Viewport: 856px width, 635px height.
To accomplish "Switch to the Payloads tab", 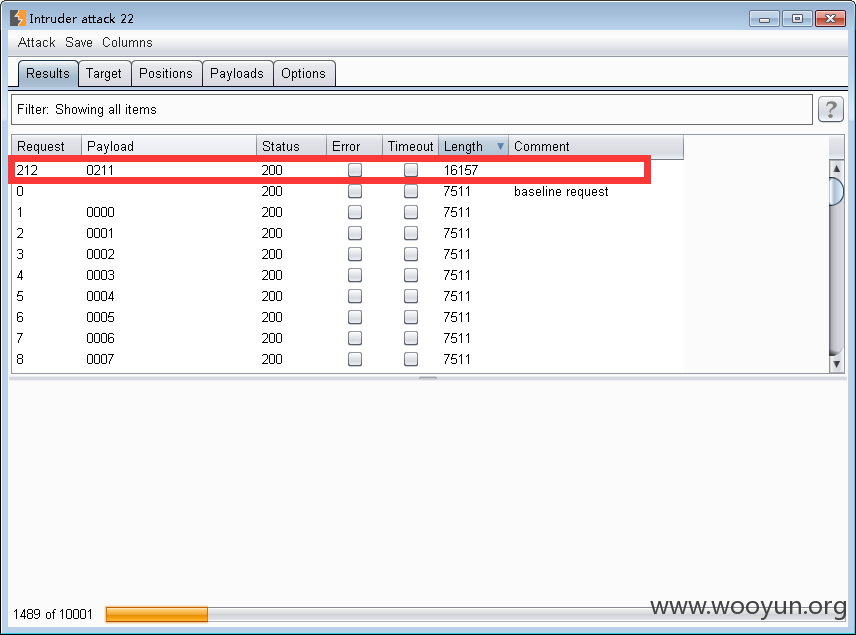I will (x=237, y=73).
